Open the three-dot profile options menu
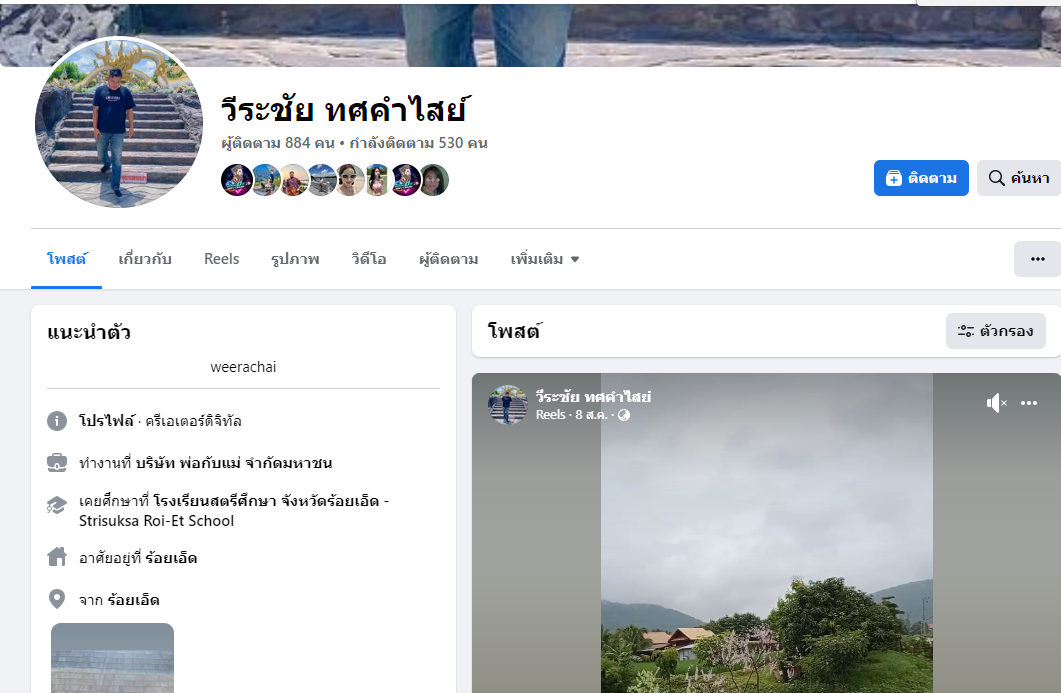The width and height of the screenshot is (1061, 693). [x=1037, y=259]
